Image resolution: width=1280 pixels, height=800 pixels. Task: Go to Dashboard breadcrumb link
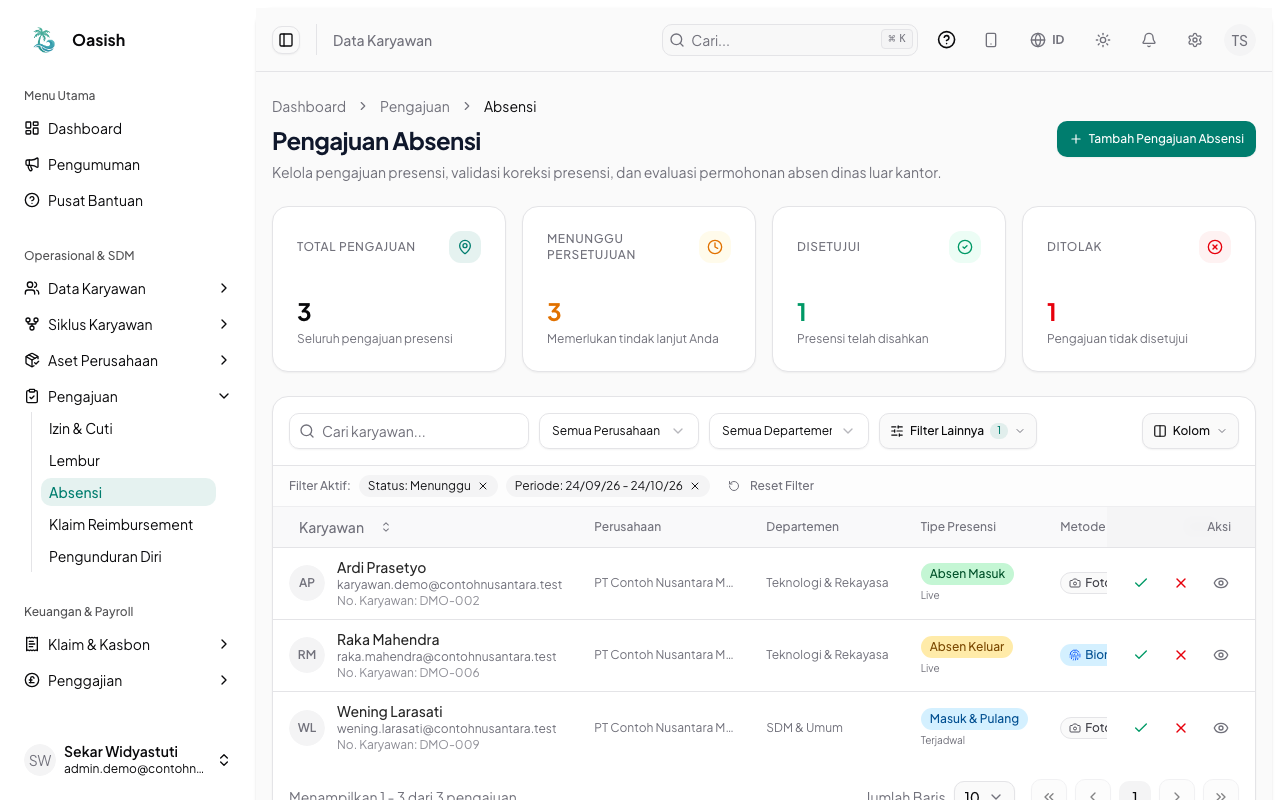pyautogui.click(x=309, y=107)
